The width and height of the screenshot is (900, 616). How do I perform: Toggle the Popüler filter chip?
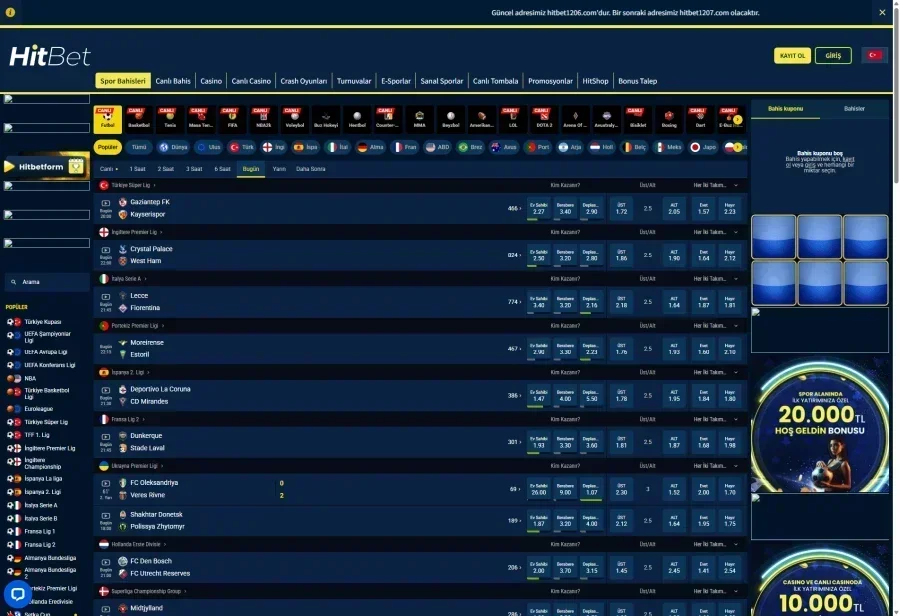[x=107, y=147]
